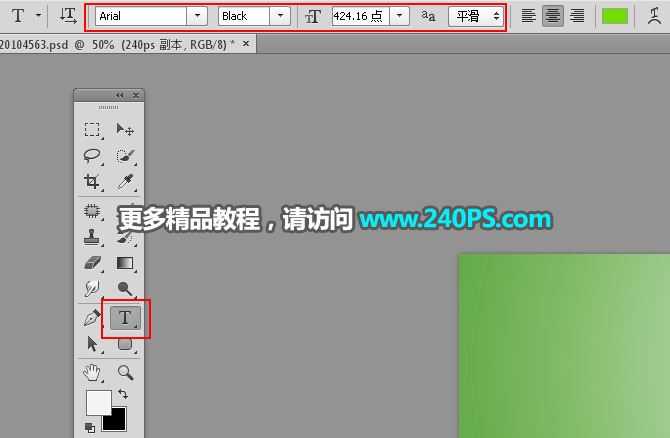Select the Gradient tool
Image resolution: width=670 pixels, height=438 pixels.
click(125, 263)
